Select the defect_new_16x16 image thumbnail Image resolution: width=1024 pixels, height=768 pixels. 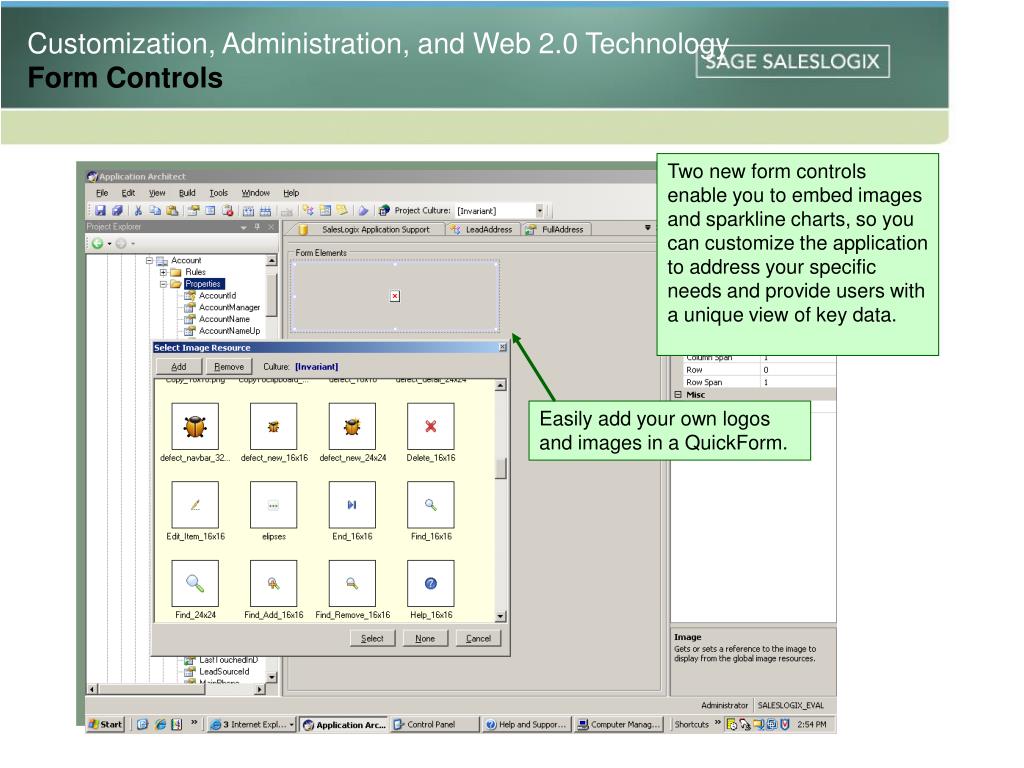point(274,426)
